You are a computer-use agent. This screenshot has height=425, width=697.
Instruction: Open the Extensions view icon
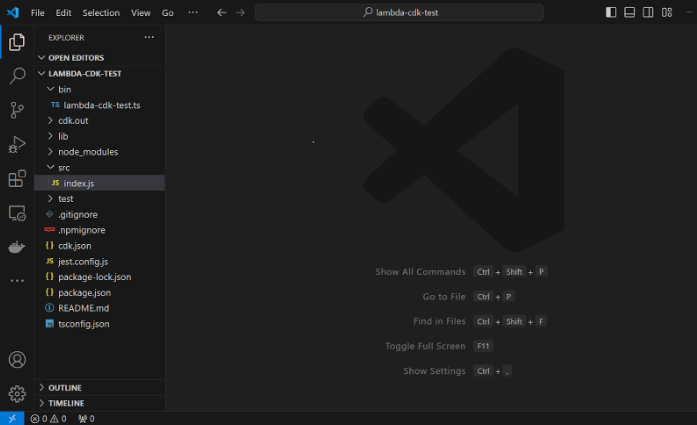tap(17, 179)
